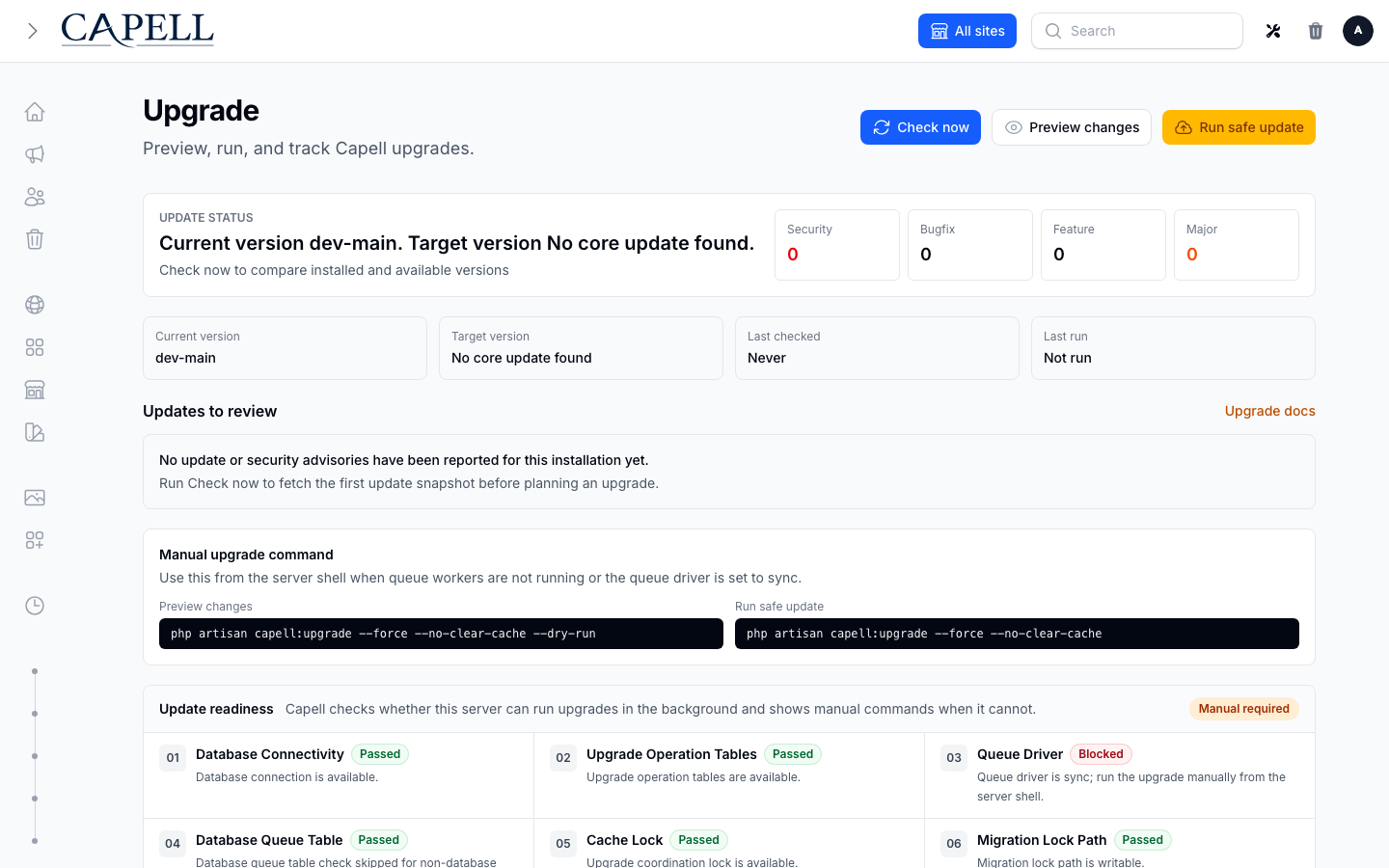Open the four-squares grid sidebar icon
1389x868 pixels.
click(35, 347)
